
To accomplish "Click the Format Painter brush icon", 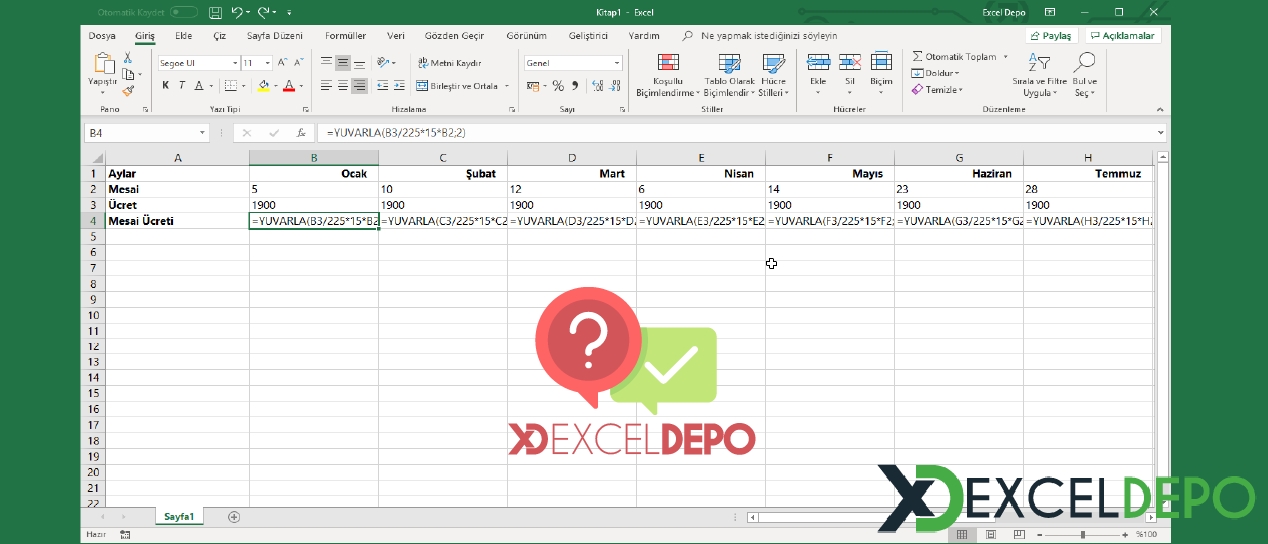I will pyautogui.click(x=128, y=89).
